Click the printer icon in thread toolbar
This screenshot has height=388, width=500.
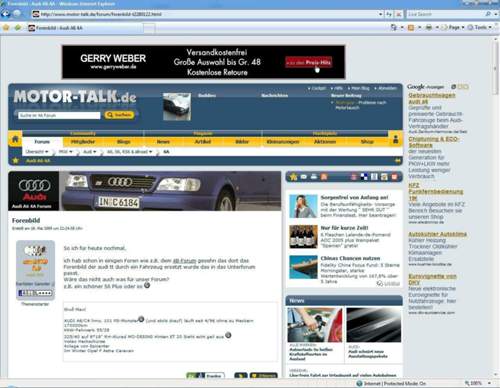(x=314, y=177)
